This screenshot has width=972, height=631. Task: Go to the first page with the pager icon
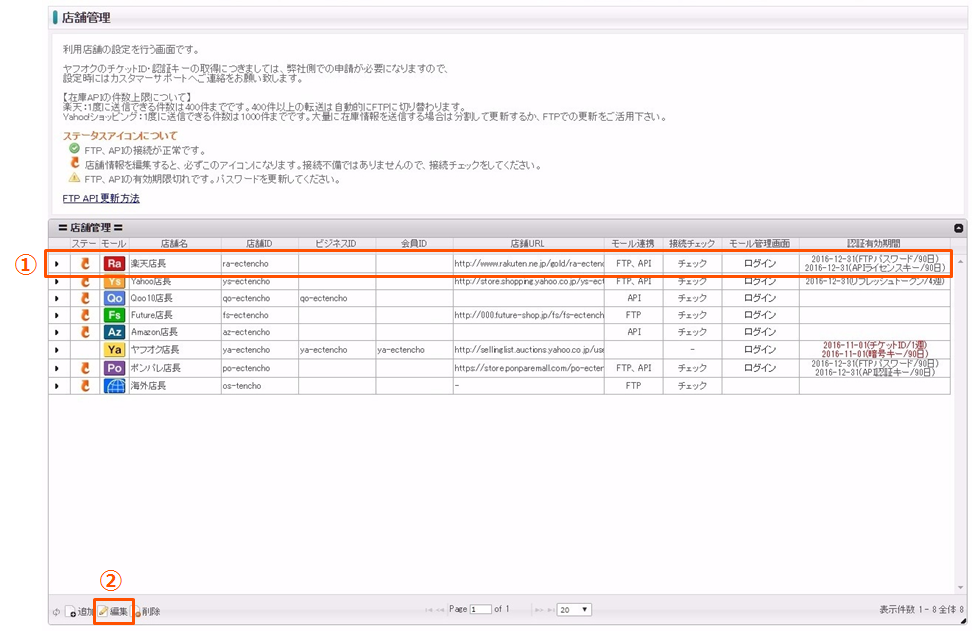[x=428, y=610]
